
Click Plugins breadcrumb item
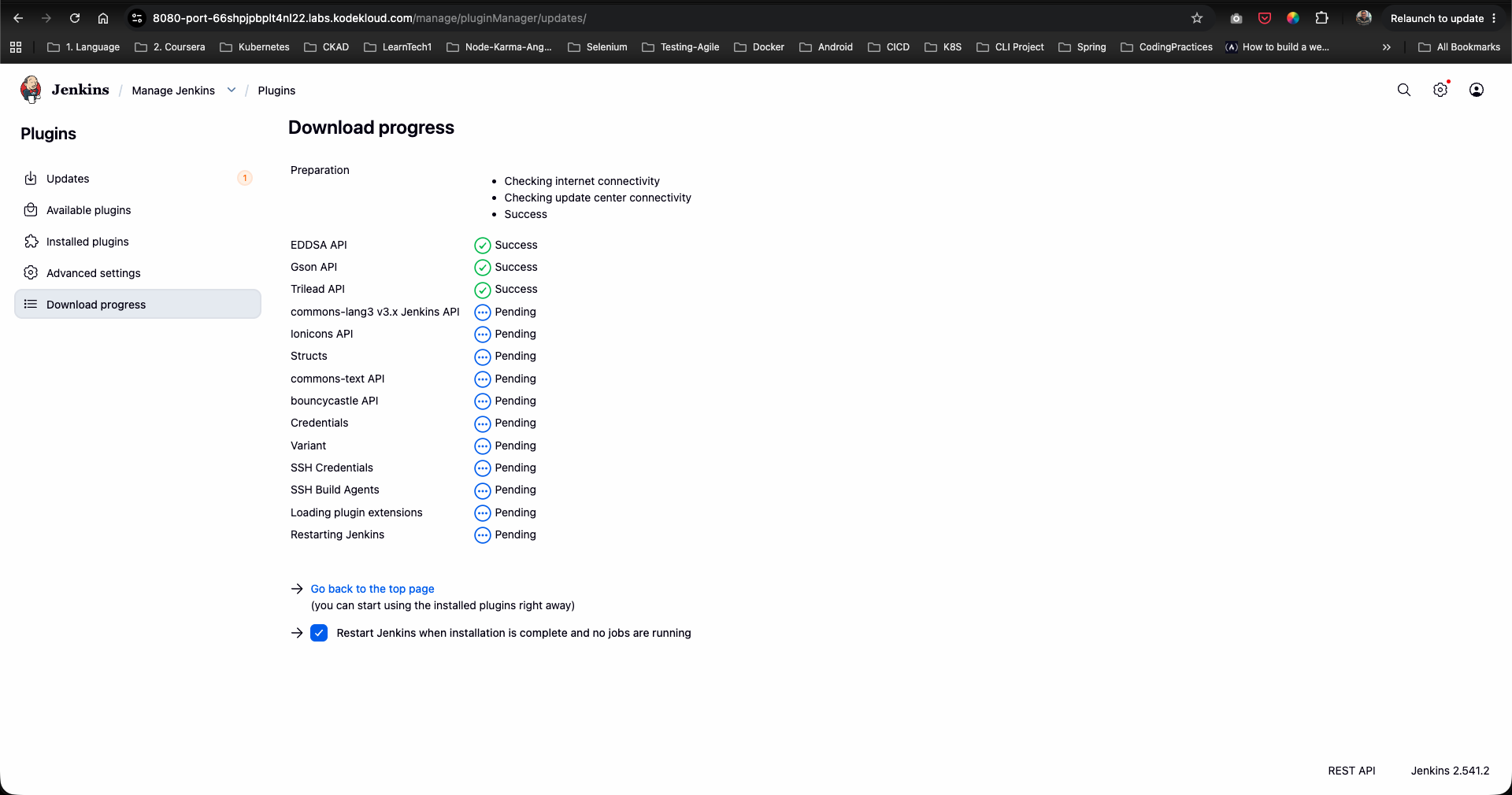coord(276,91)
